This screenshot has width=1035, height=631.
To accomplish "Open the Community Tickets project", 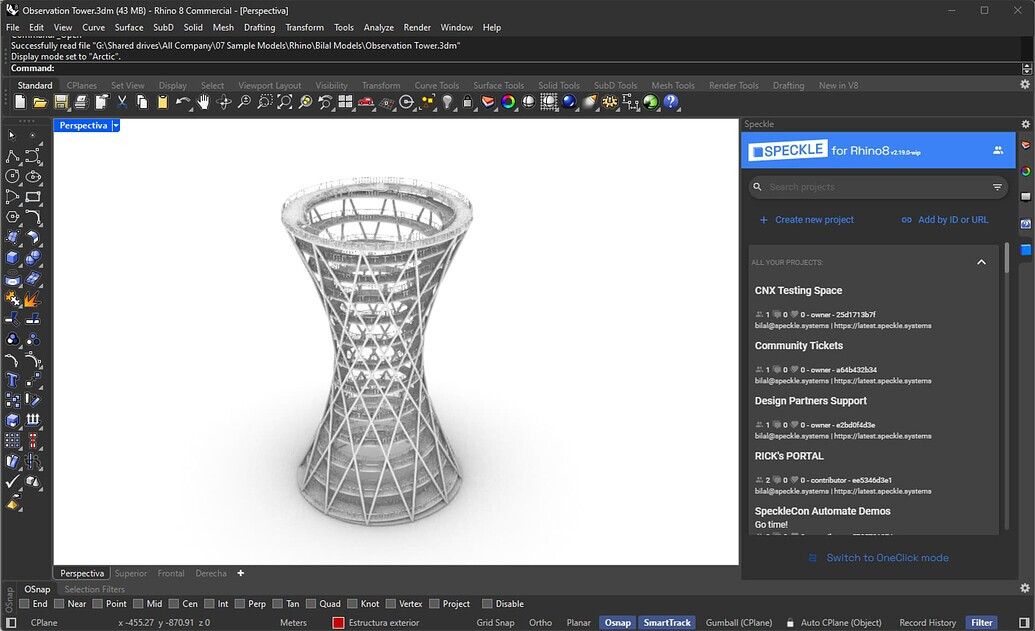I will click(x=799, y=346).
